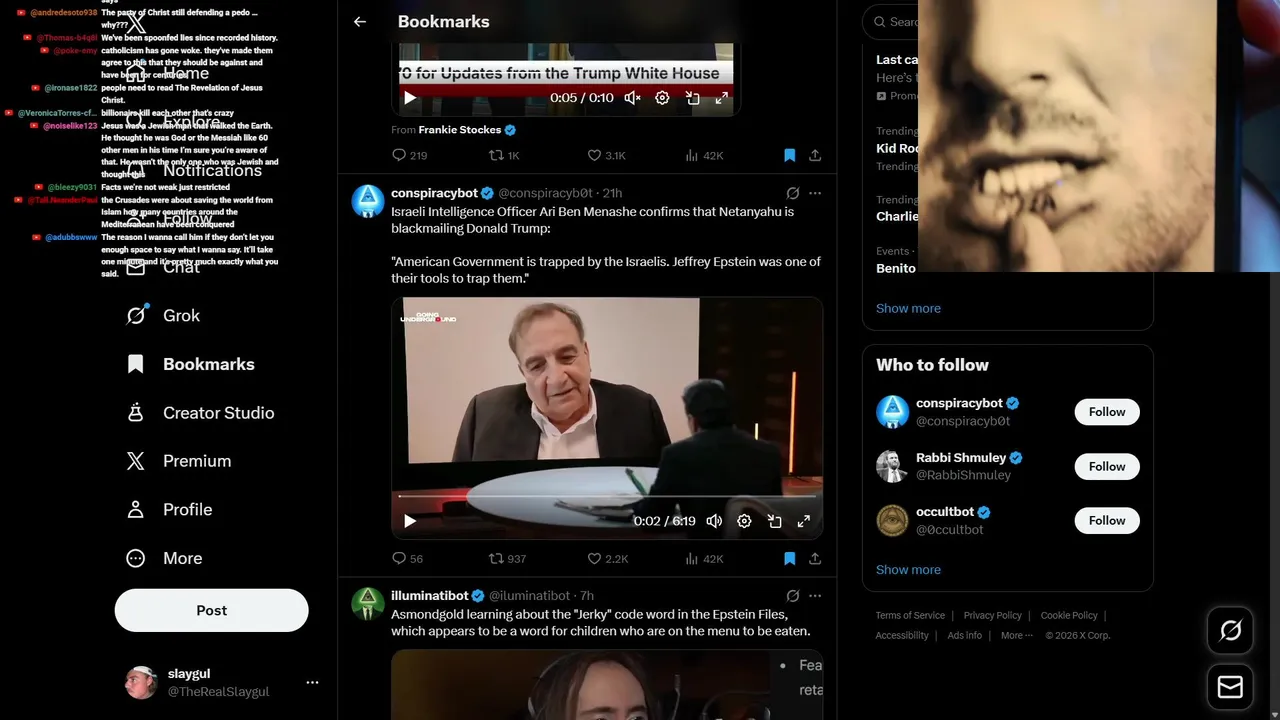Unmute the Trump White House video
This screenshot has width=1280, height=720.
(632, 97)
